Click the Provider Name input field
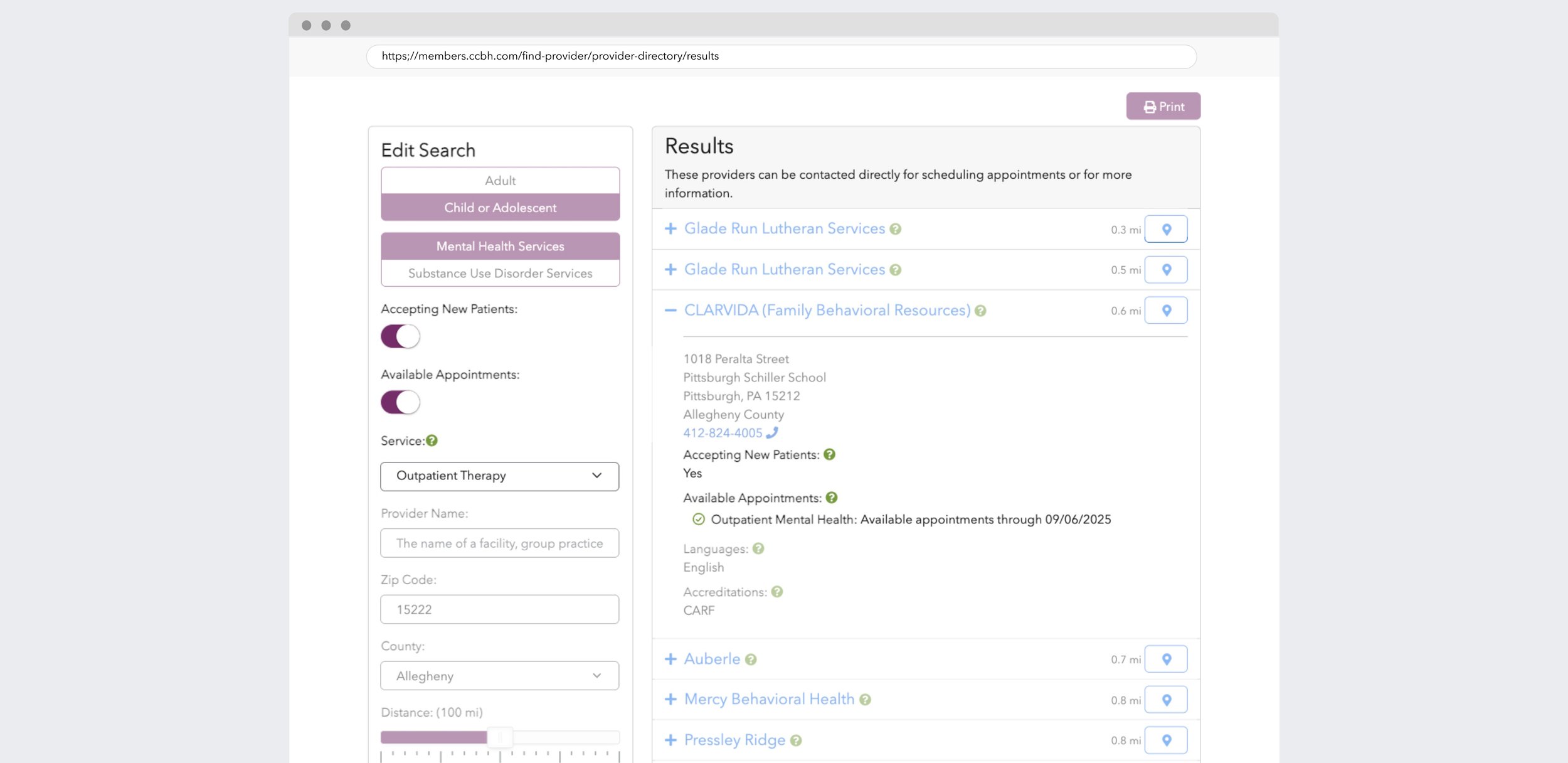This screenshot has width=1568, height=763. click(x=499, y=543)
